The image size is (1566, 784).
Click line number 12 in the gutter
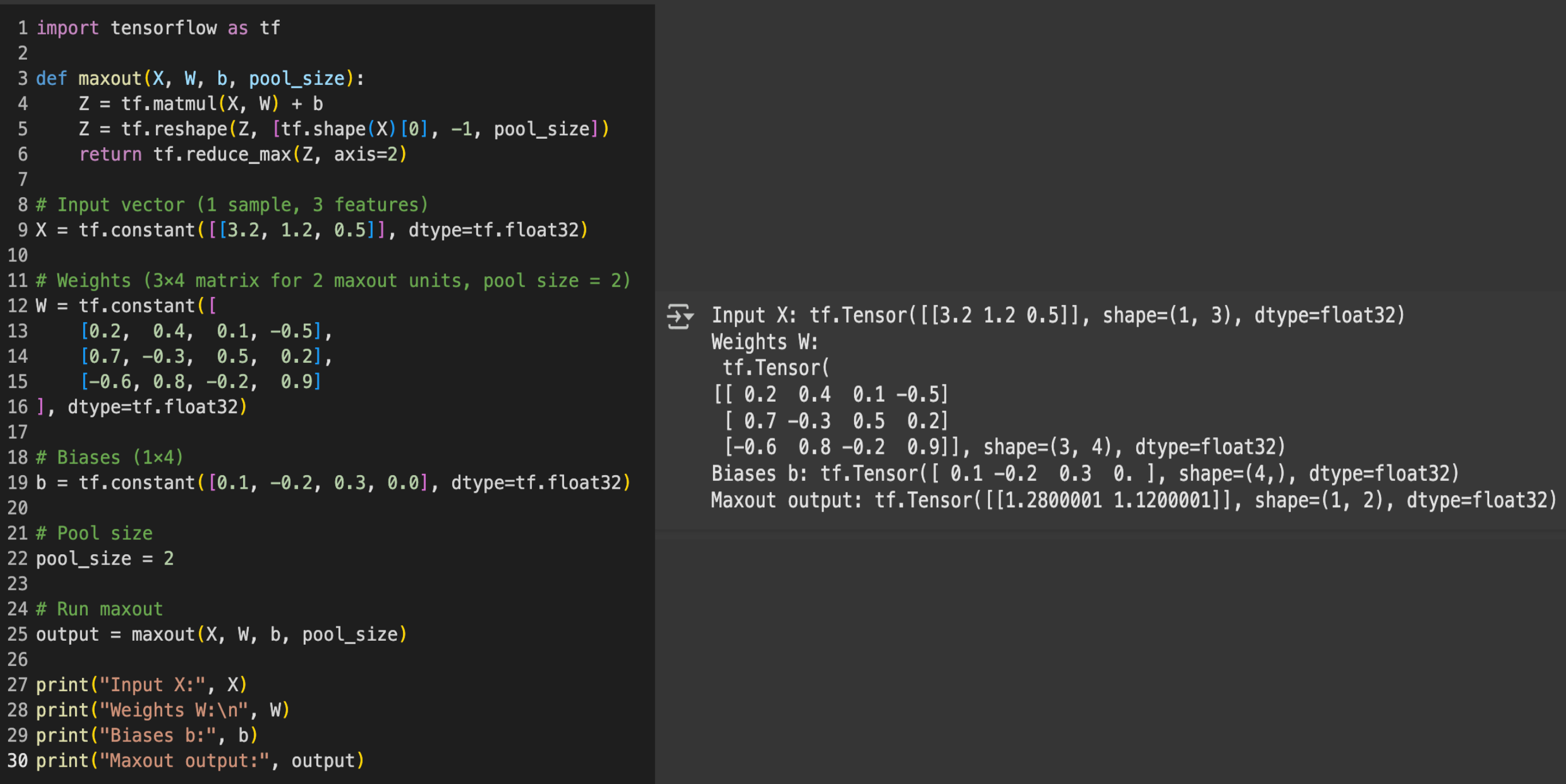[18, 305]
